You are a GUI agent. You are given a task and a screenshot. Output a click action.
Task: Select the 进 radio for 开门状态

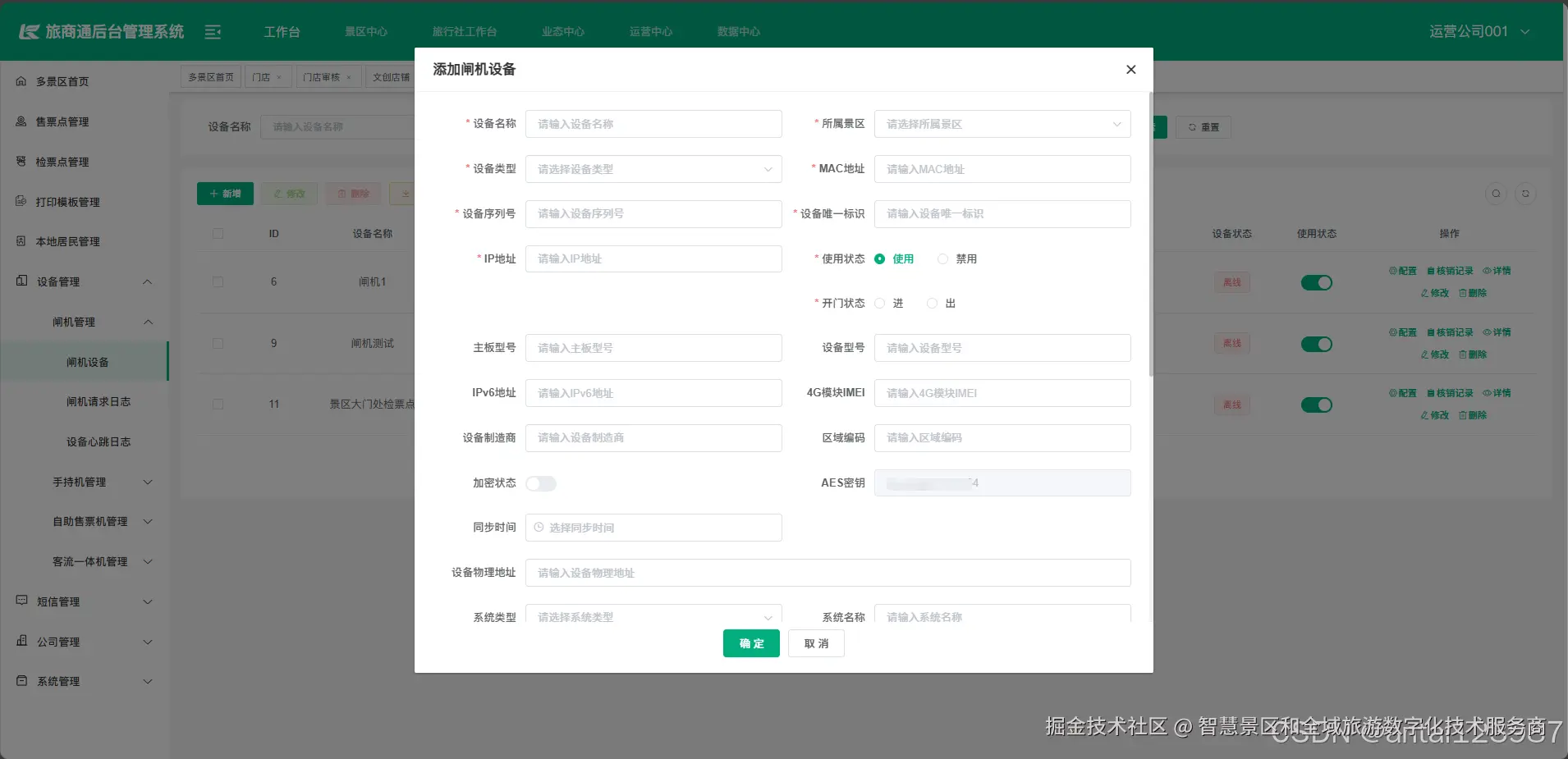(x=880, y=304)
